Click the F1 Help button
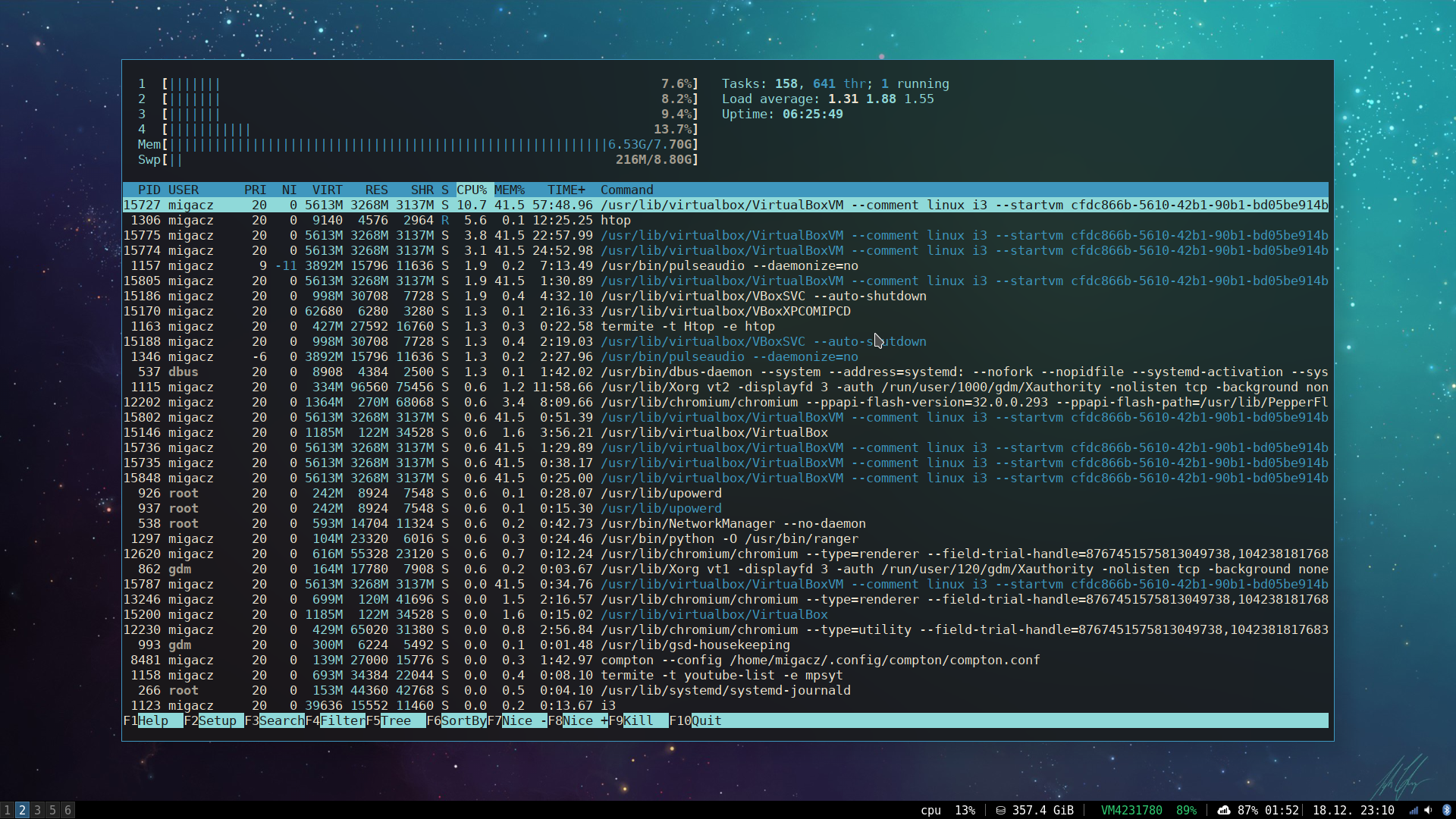1456x819 pixels. 152,720
